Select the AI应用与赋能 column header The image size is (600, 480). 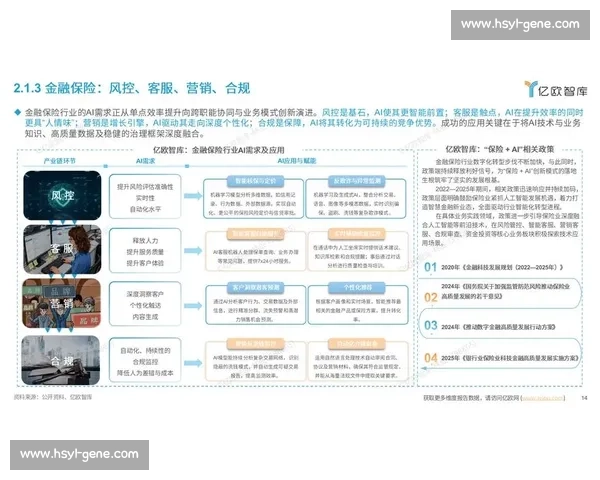coord(297,161)
